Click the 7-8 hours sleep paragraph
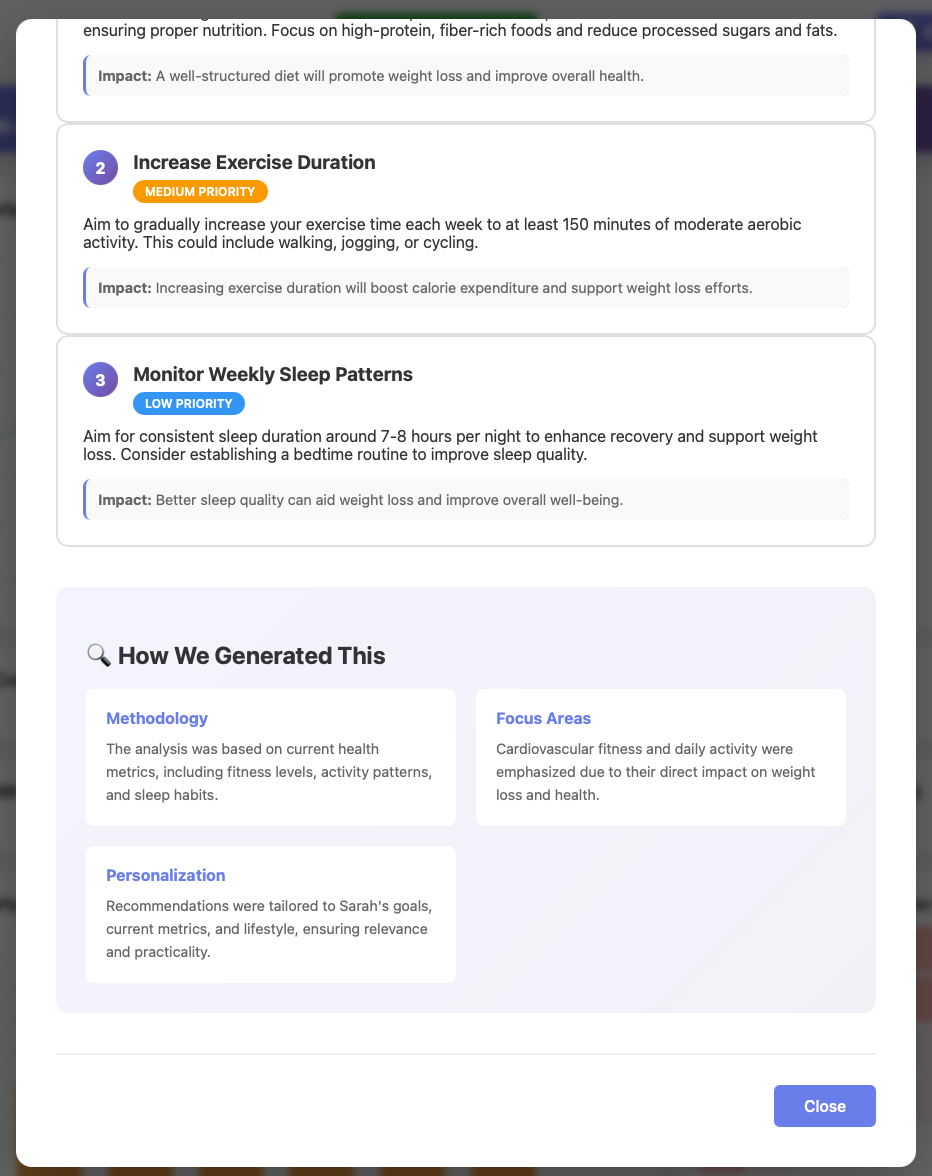 [450, 446]
